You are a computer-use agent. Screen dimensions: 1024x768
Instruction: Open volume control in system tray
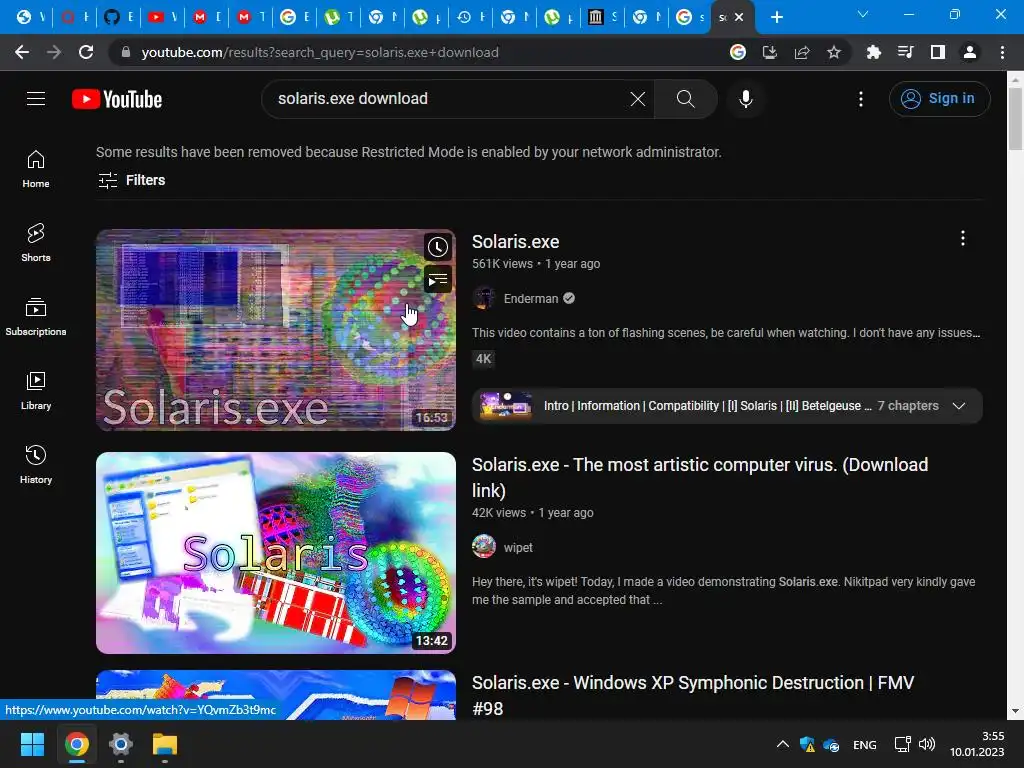point(927,744)
